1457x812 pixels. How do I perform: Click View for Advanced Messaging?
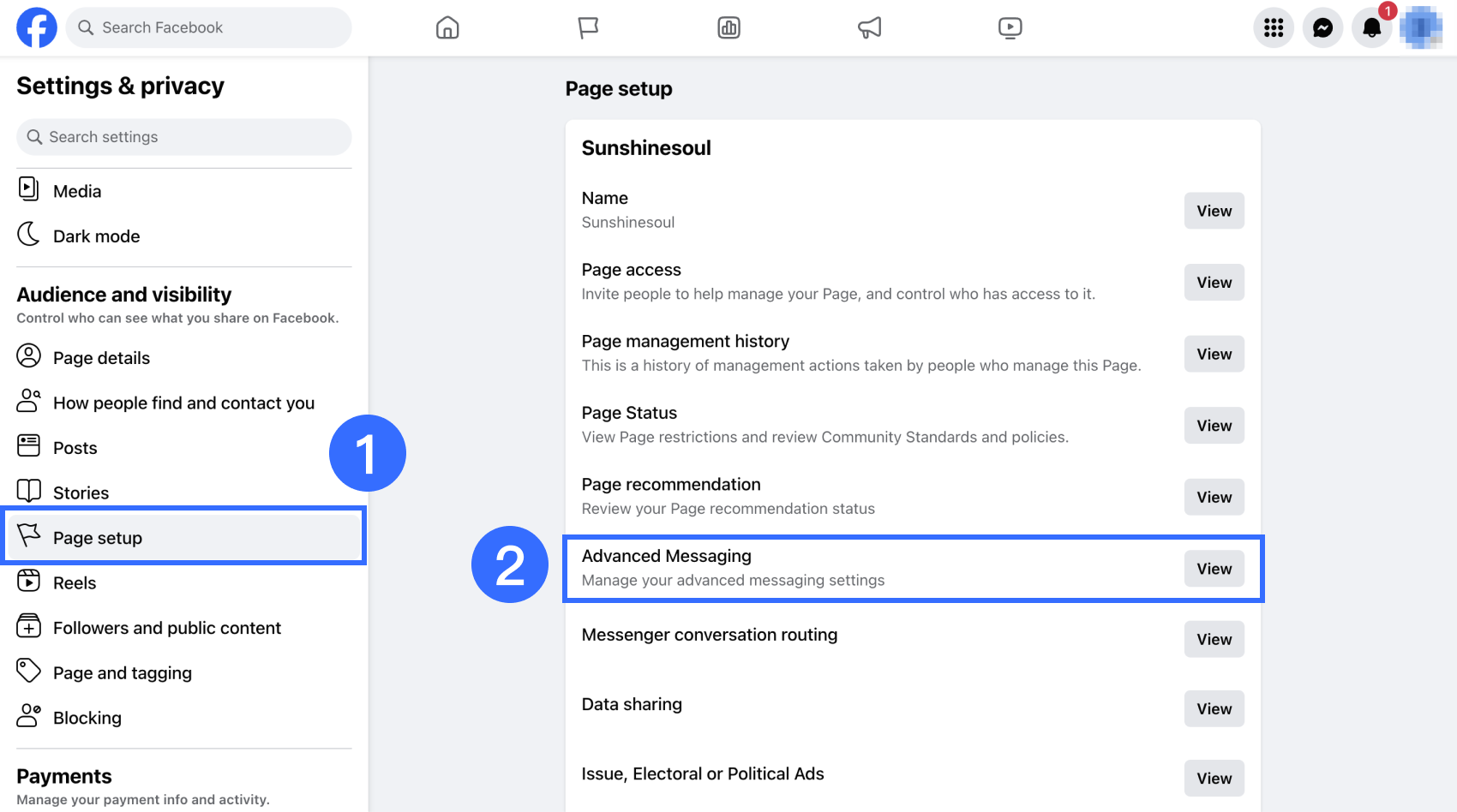(x=1214, y=569)
